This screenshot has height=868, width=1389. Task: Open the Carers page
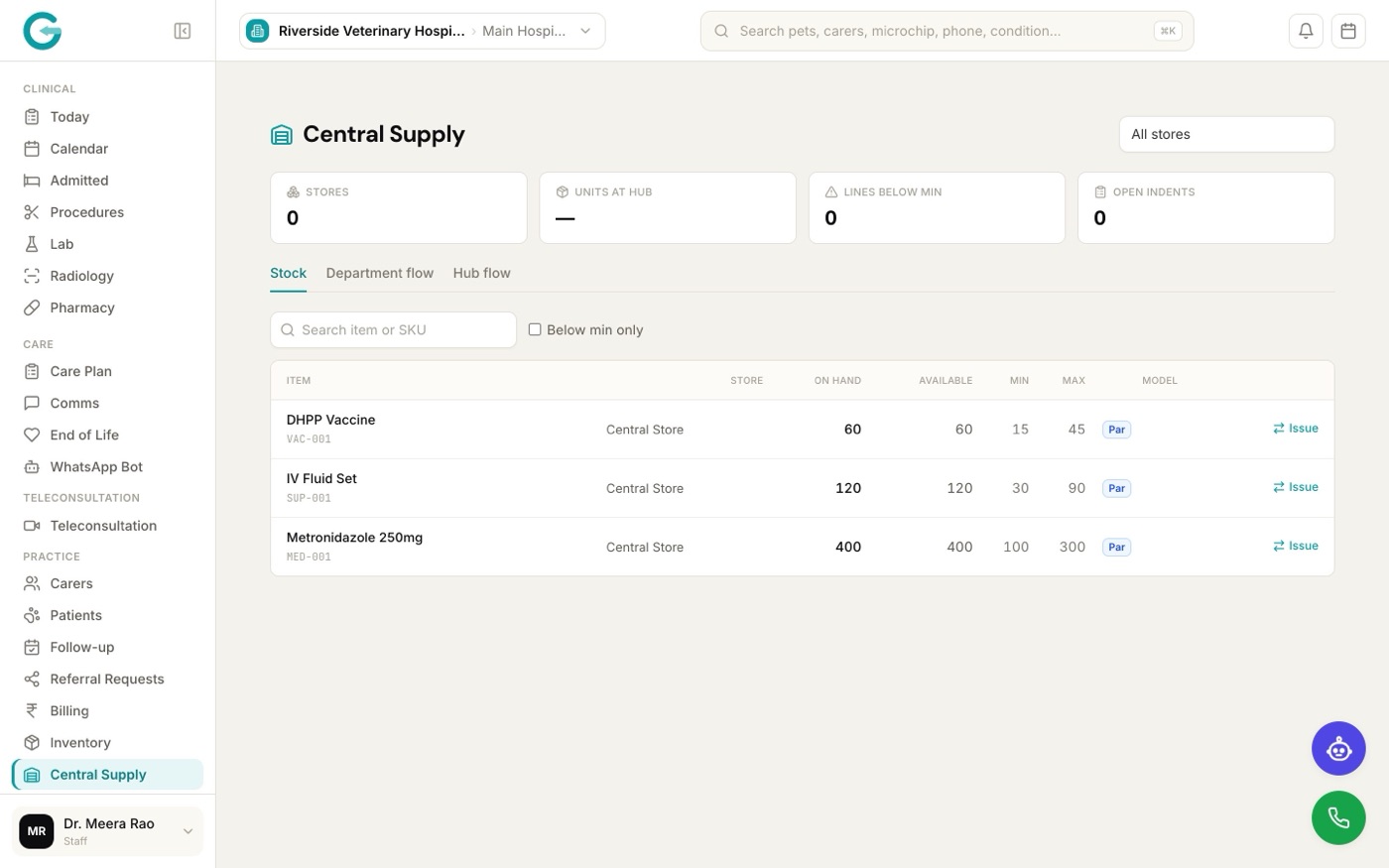(x=107, y=583)
